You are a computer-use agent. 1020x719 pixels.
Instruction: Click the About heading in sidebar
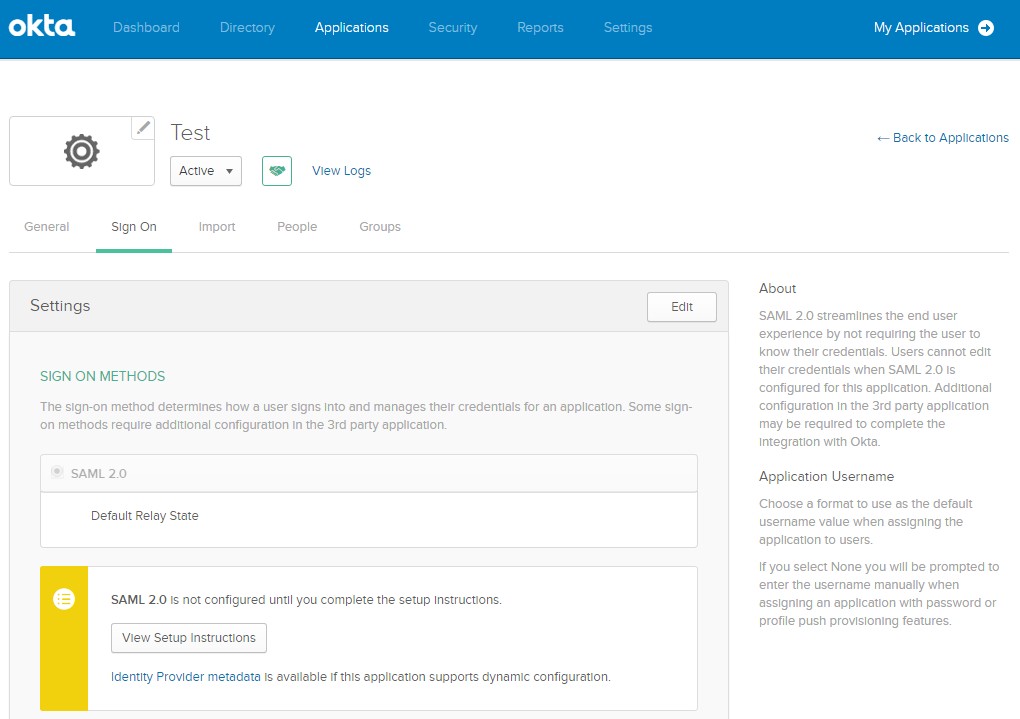[777, 288]
